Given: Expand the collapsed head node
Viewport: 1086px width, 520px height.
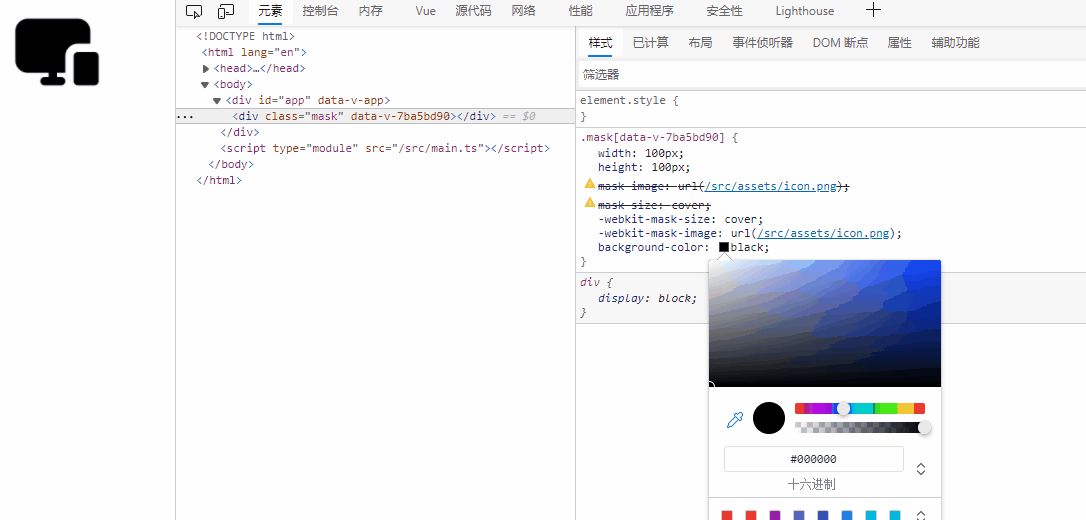Looking at the screenshot, I should 206,69.
